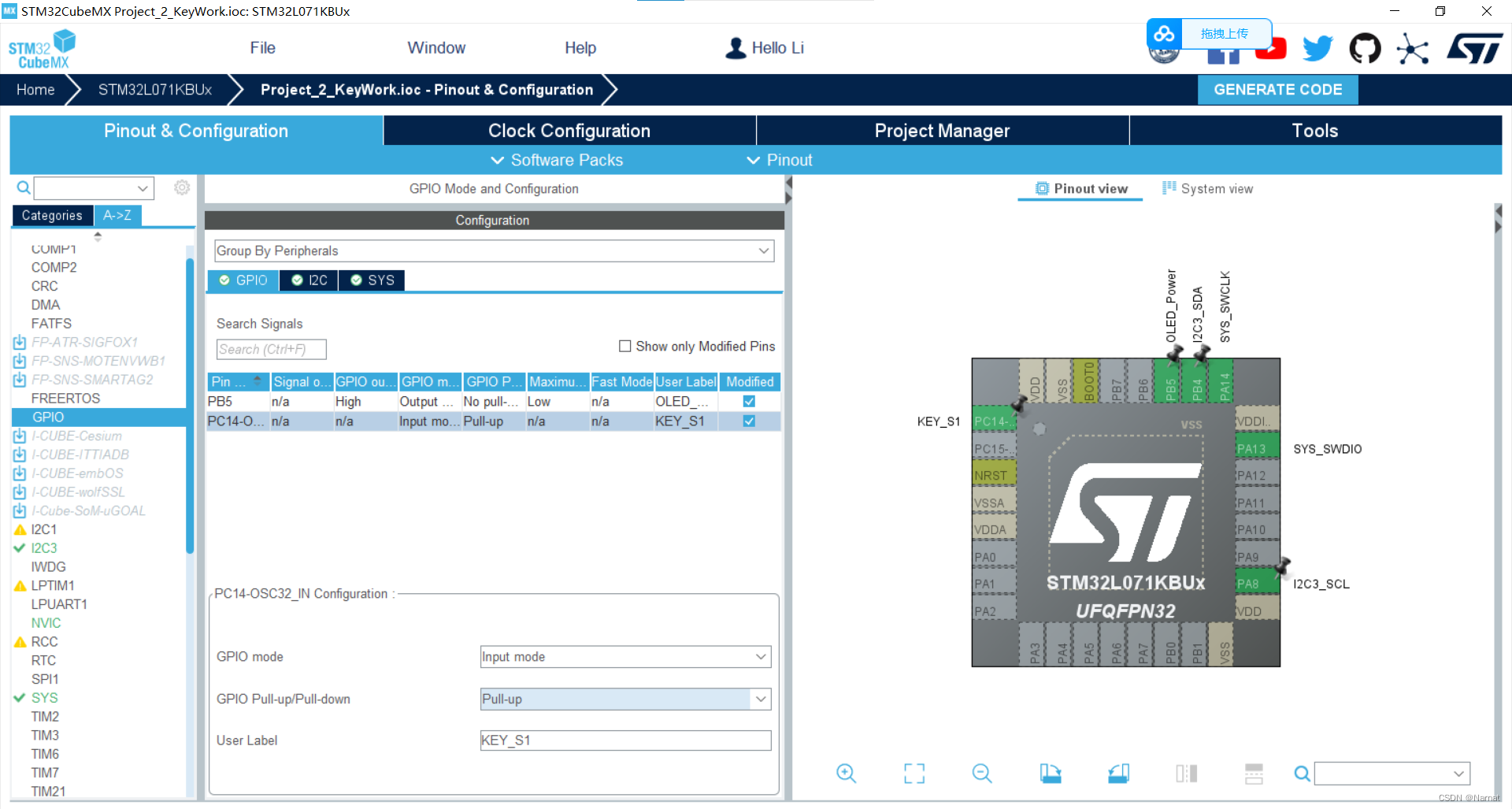Open the File menu

pos(262,48)
